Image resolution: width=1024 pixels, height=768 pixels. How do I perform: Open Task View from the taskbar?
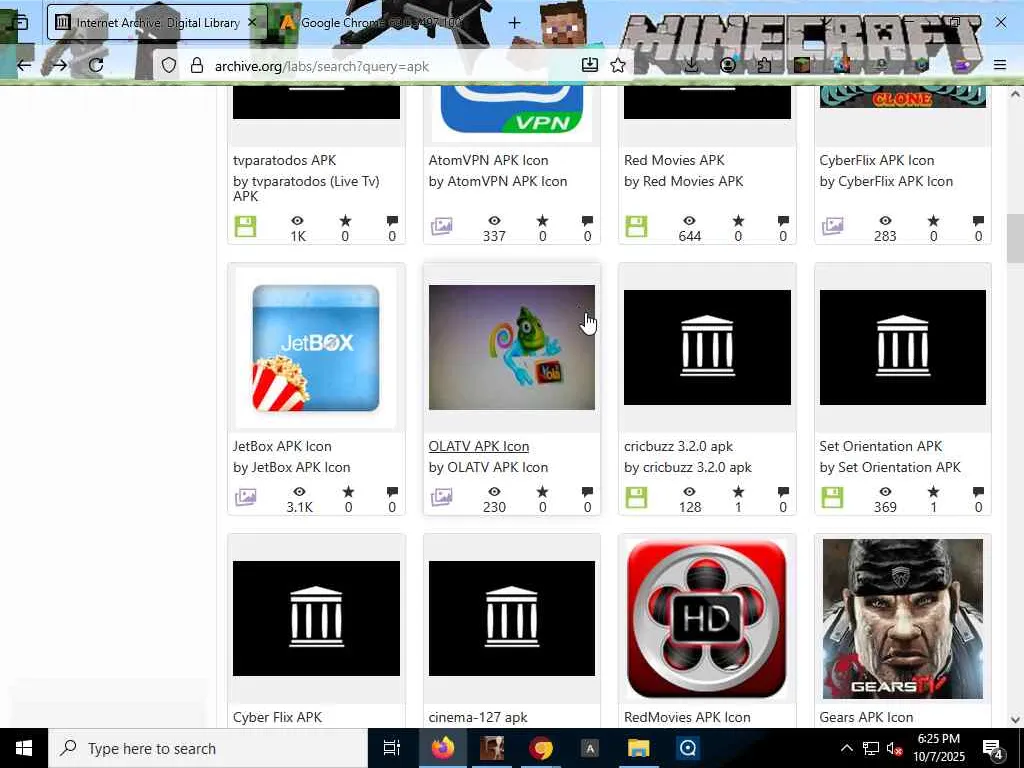[391, 748]
